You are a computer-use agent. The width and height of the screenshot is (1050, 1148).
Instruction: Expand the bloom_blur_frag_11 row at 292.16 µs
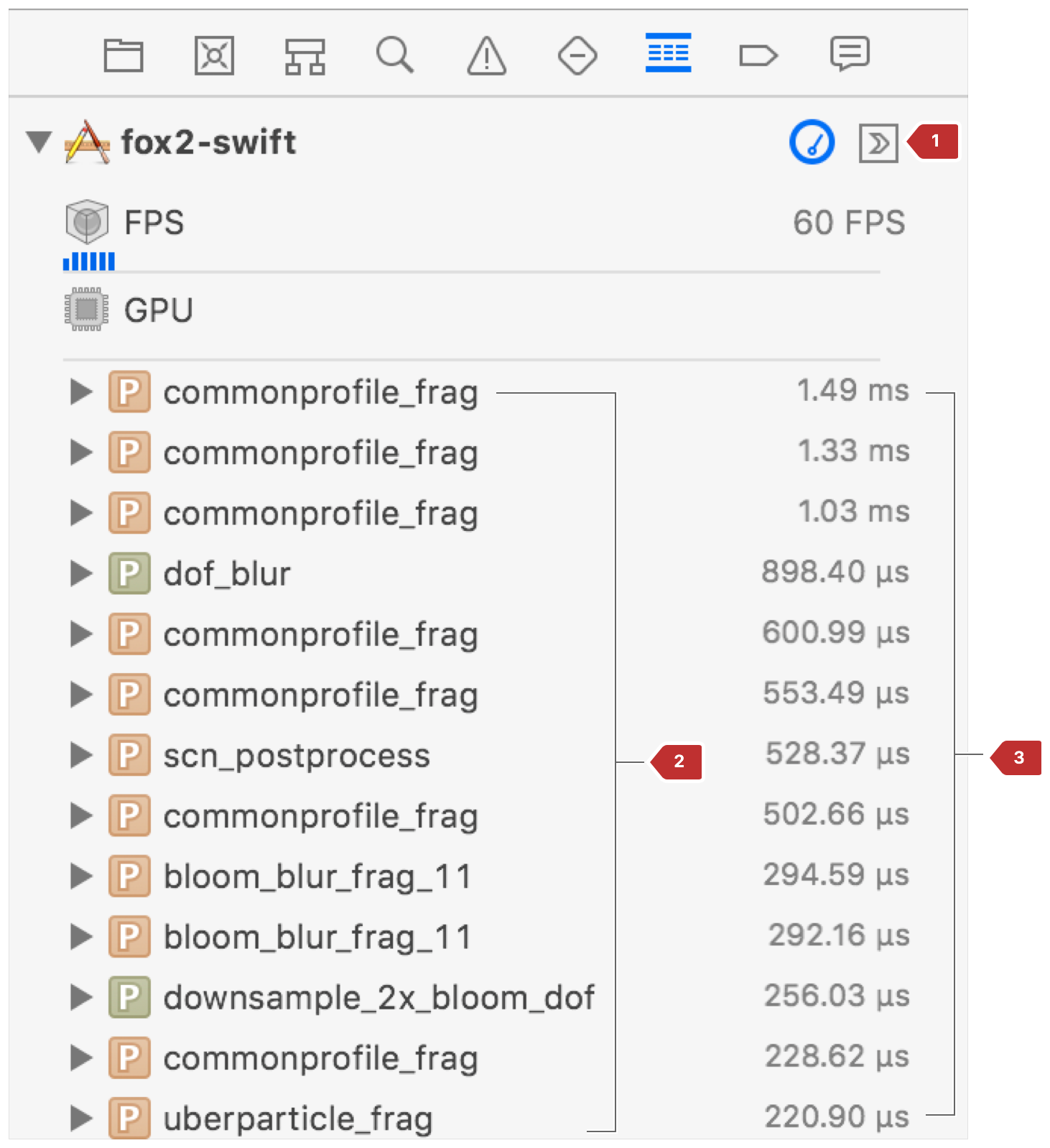[81, 936]
